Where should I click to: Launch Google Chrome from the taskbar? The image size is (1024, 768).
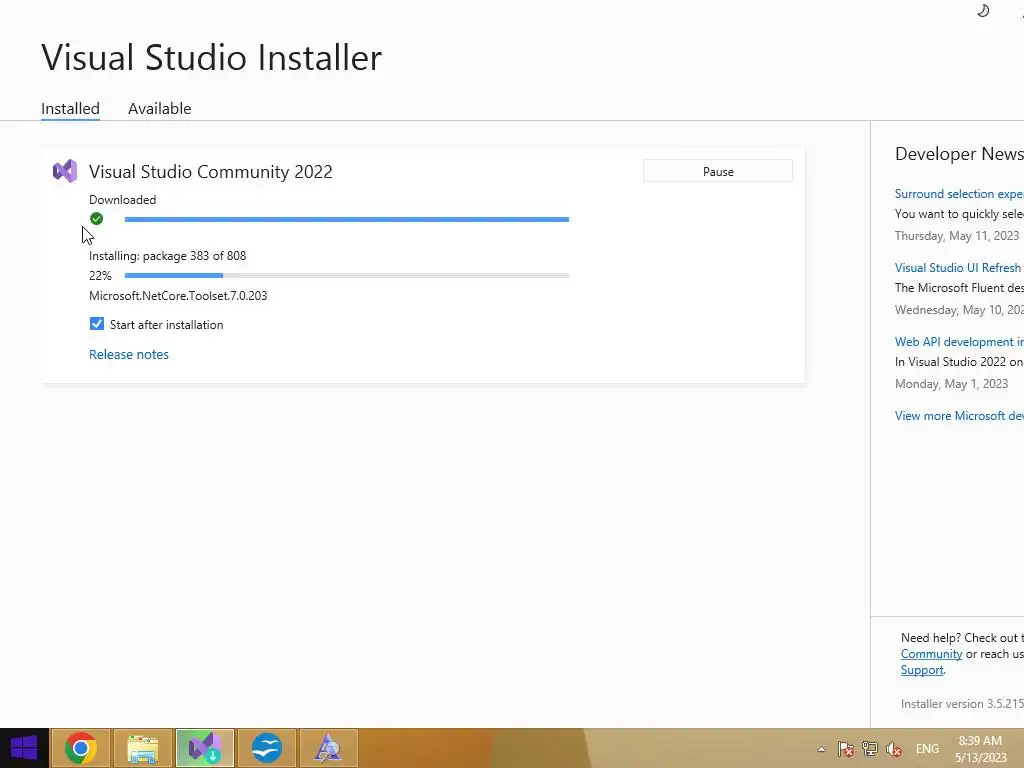(81, 748)
